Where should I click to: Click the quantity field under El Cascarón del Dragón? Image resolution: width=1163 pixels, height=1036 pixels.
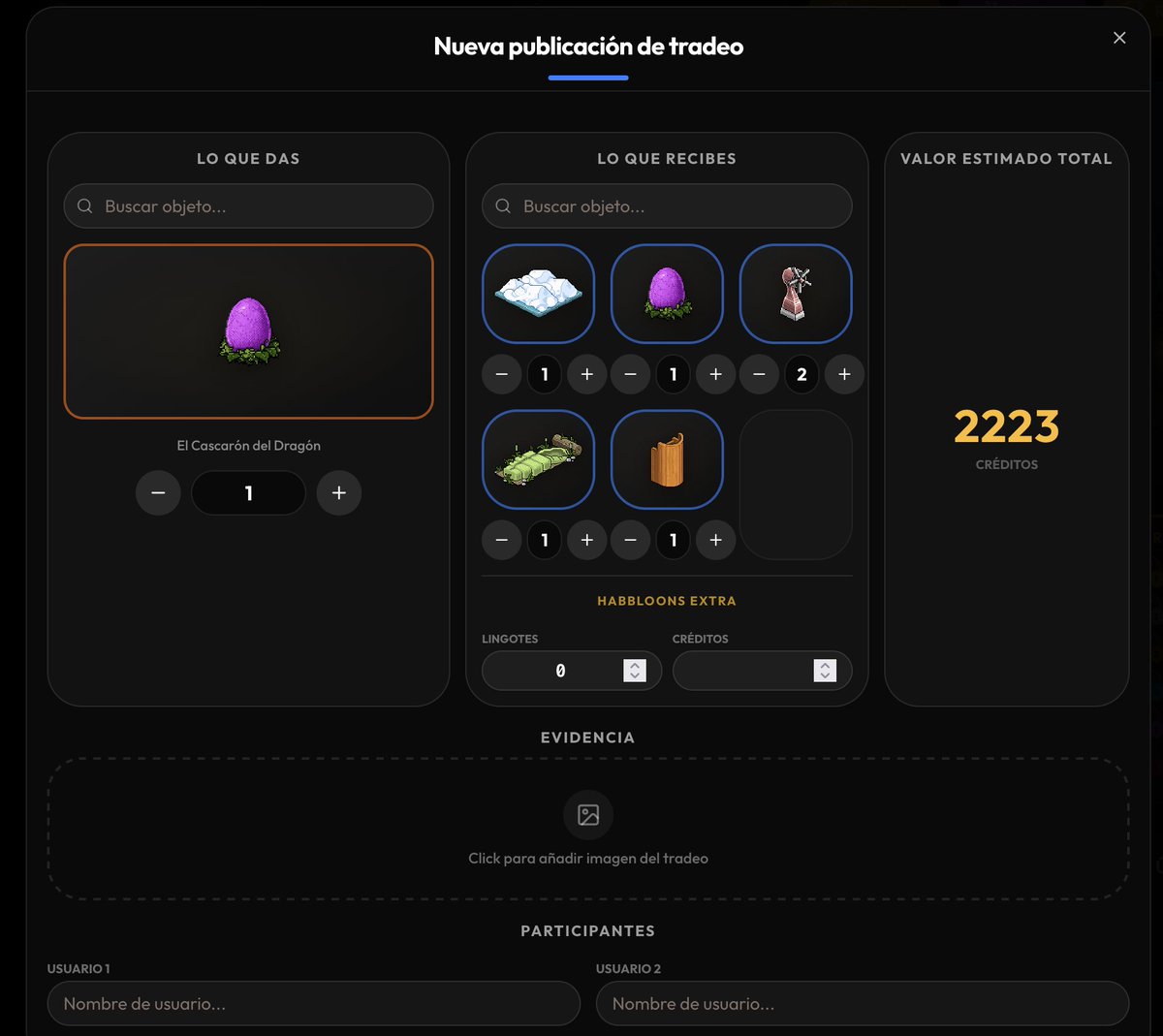click(x=248, y=493)
